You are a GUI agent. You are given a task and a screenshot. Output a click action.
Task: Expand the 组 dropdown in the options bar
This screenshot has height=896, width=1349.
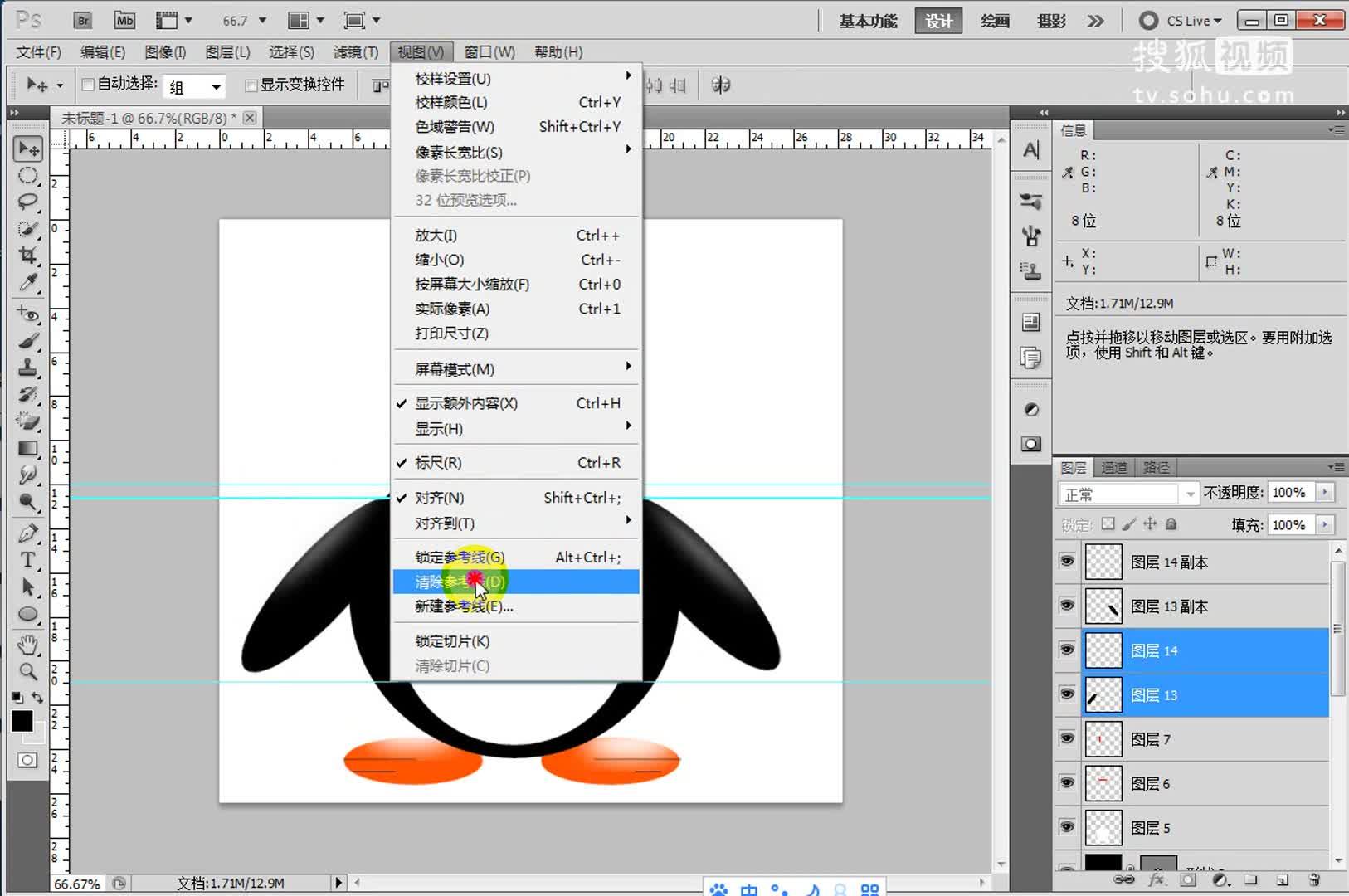click(216, 85)
